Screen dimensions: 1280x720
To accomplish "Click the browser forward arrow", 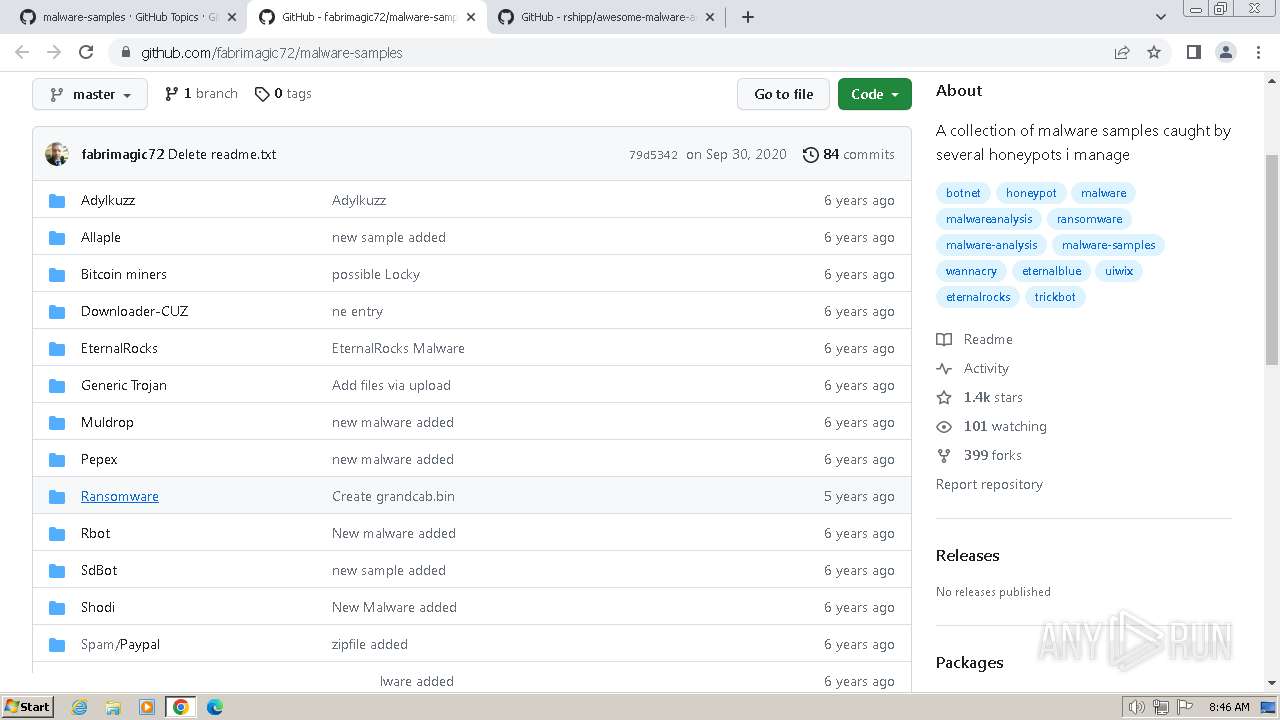I will pos(54,53).
